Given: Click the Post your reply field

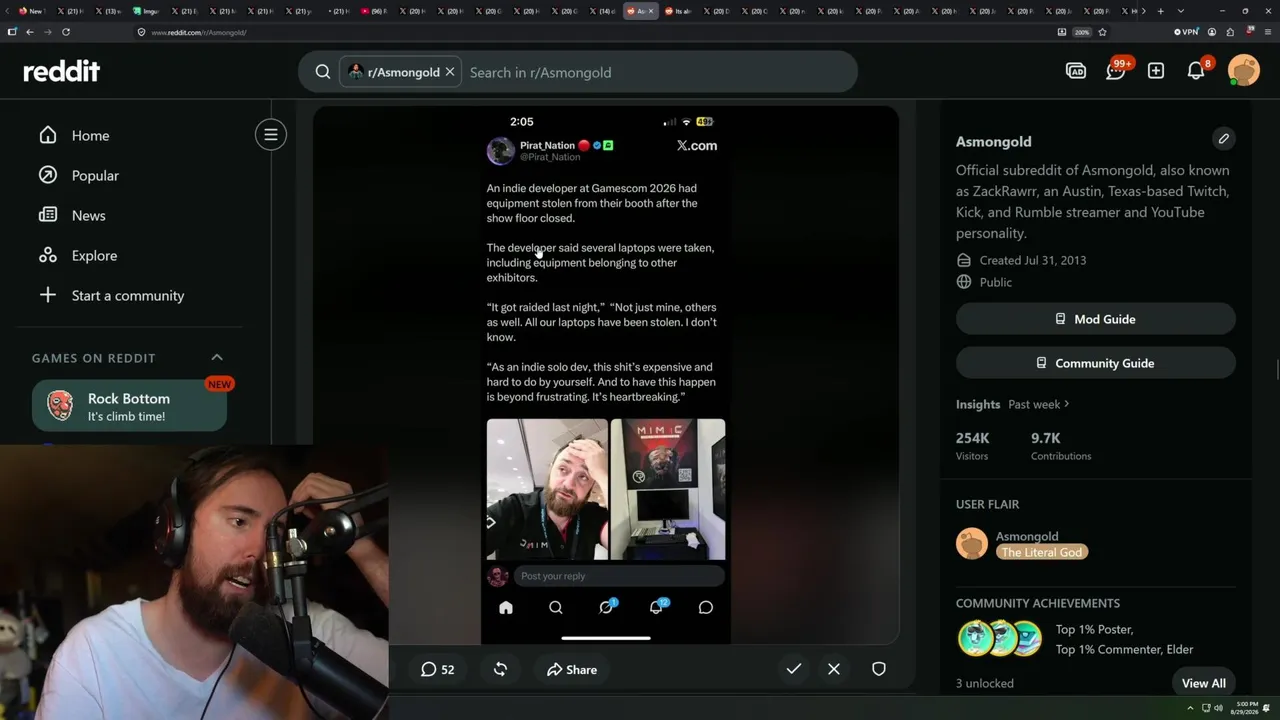Looking at the screenshot, I should [x=618, y=576].
